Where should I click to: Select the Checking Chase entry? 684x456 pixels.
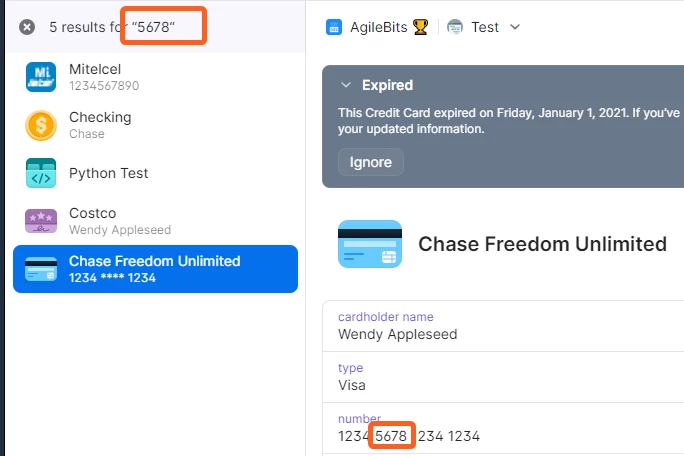pyautogui.click(x=155, y=125)
